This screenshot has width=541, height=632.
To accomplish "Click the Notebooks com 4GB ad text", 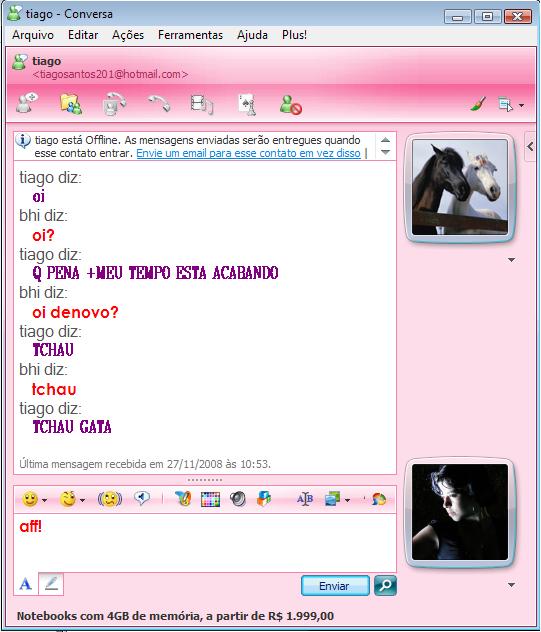I will (x=175, y=616).
